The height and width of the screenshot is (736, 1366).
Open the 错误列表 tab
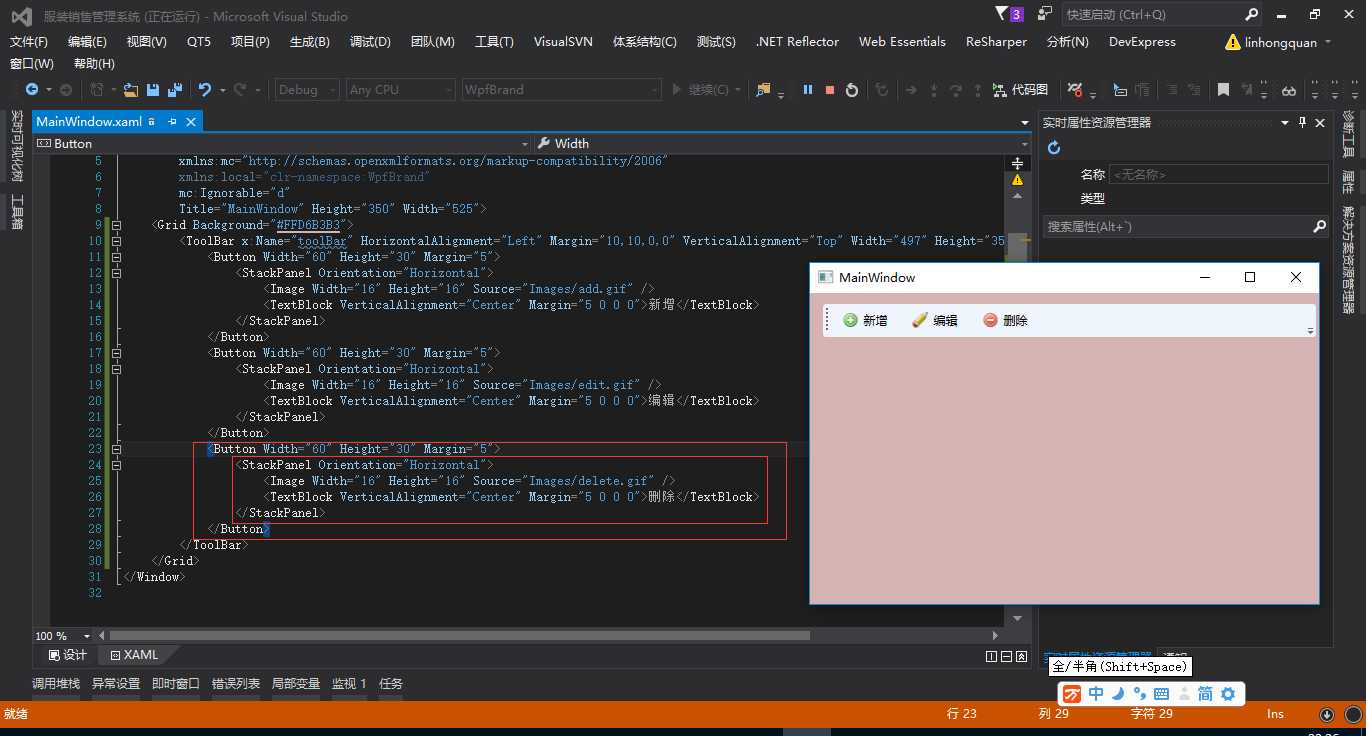tap(236, 684)
